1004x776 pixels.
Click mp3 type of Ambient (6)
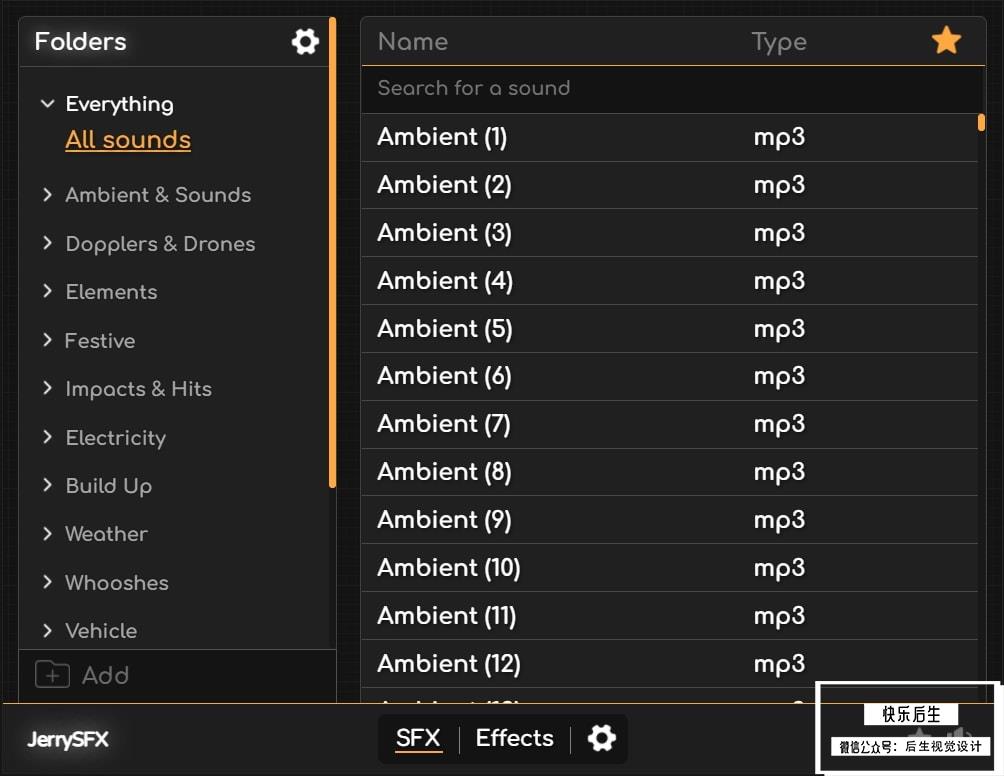point(779,377)
